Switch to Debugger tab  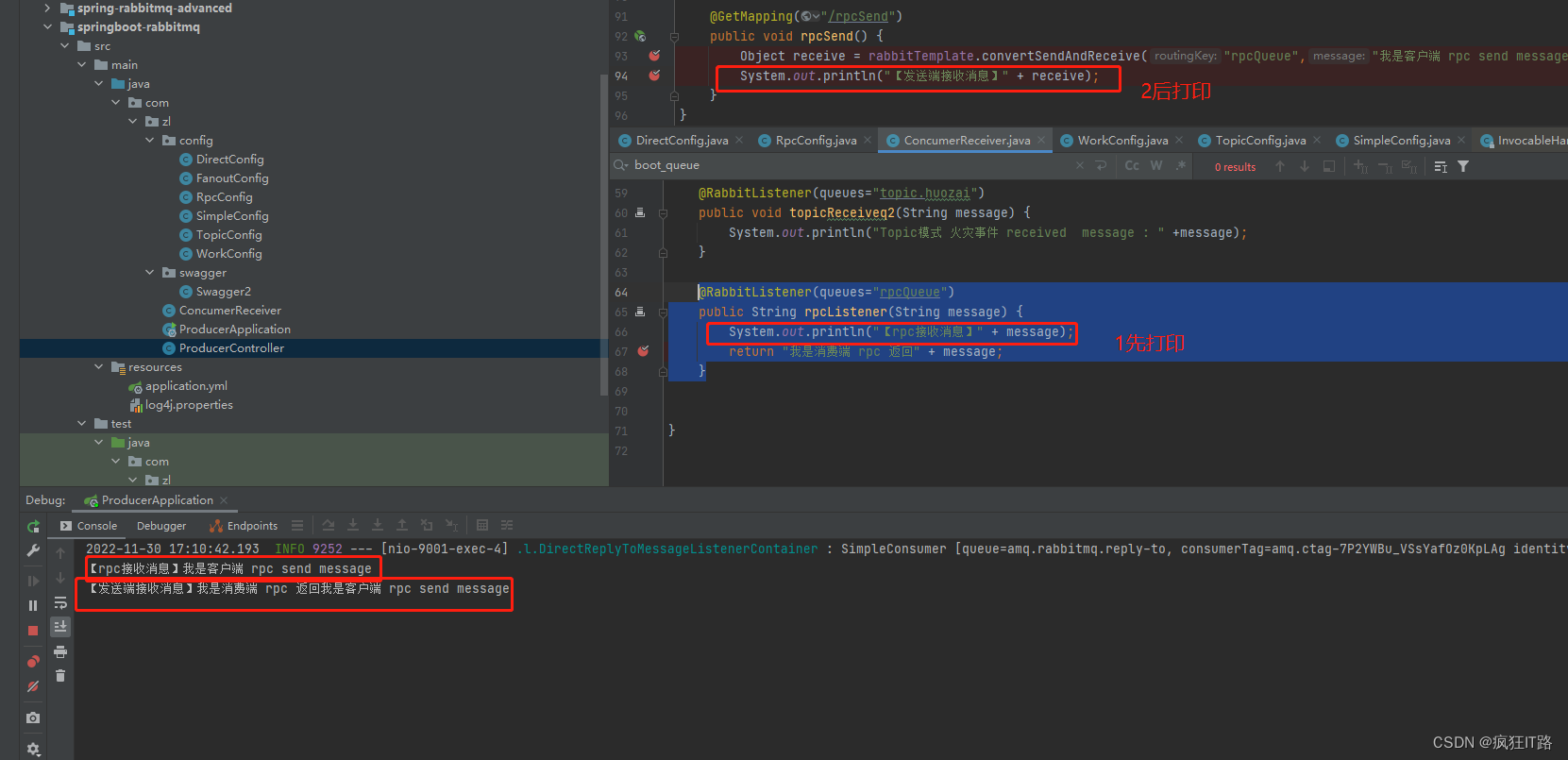pos(161,526)
